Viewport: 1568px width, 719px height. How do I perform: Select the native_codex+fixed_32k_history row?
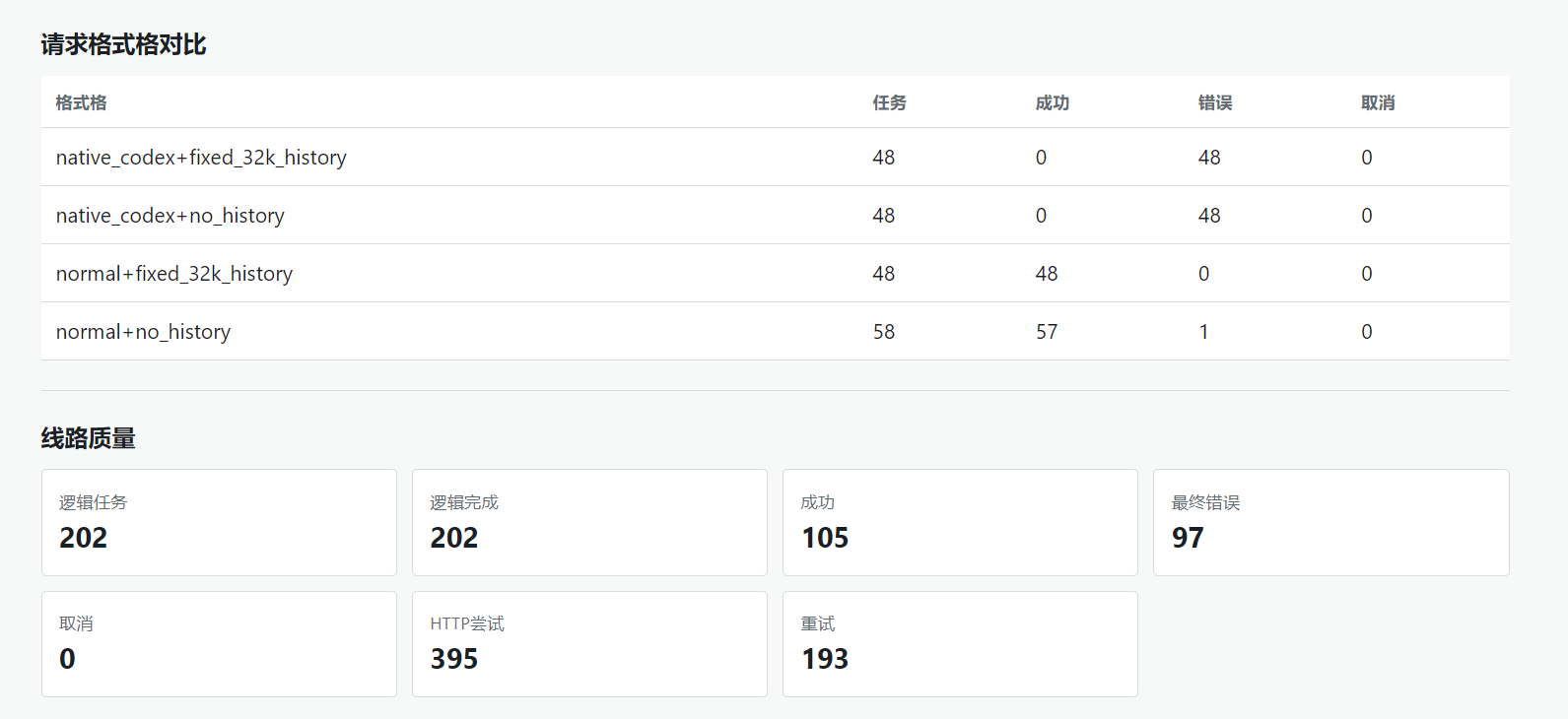click(x=775, y=157)
